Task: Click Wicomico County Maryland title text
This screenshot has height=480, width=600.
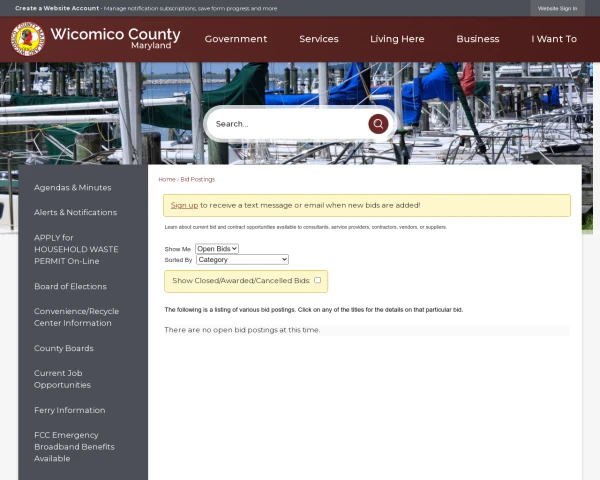Action: pos(115,38)
